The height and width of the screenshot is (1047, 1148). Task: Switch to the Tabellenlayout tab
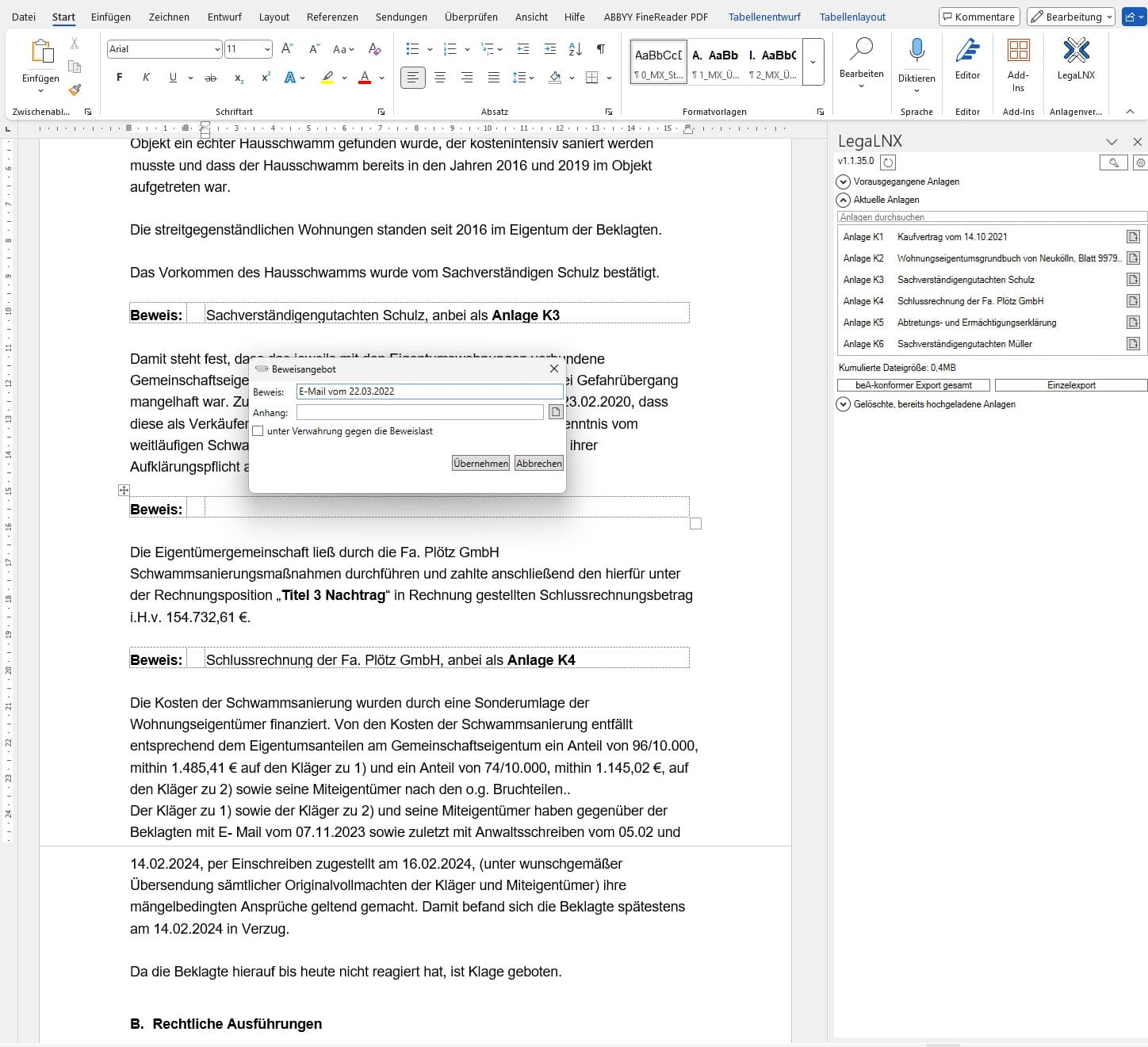852,17
